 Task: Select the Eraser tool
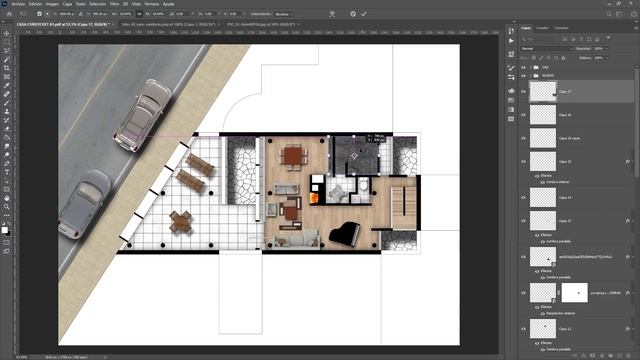coord(7,129)
